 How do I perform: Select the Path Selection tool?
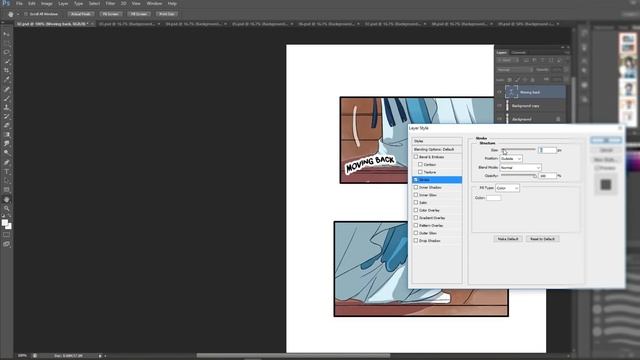coord(7,180)
